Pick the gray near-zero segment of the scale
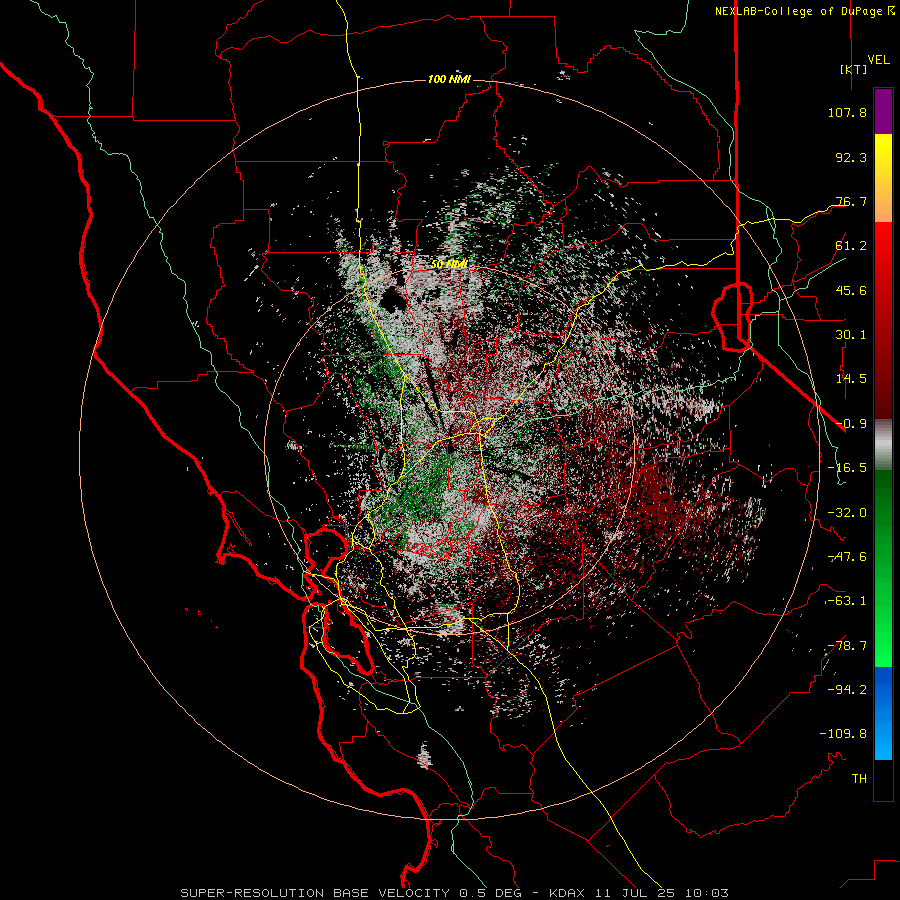This screenshot has height=900, width=900. tap(883, 445)
